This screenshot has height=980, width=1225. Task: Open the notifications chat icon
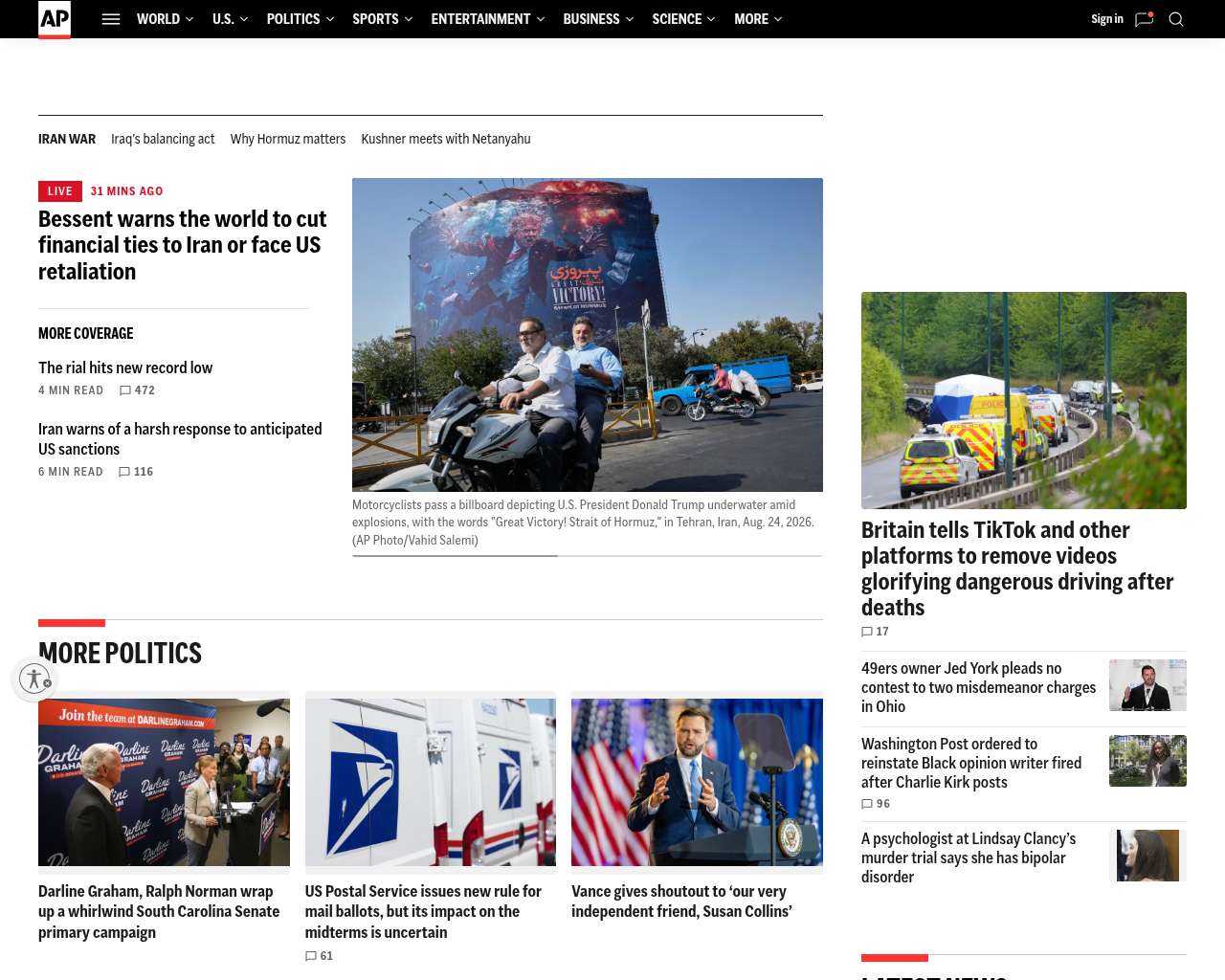pos(1144,19)
